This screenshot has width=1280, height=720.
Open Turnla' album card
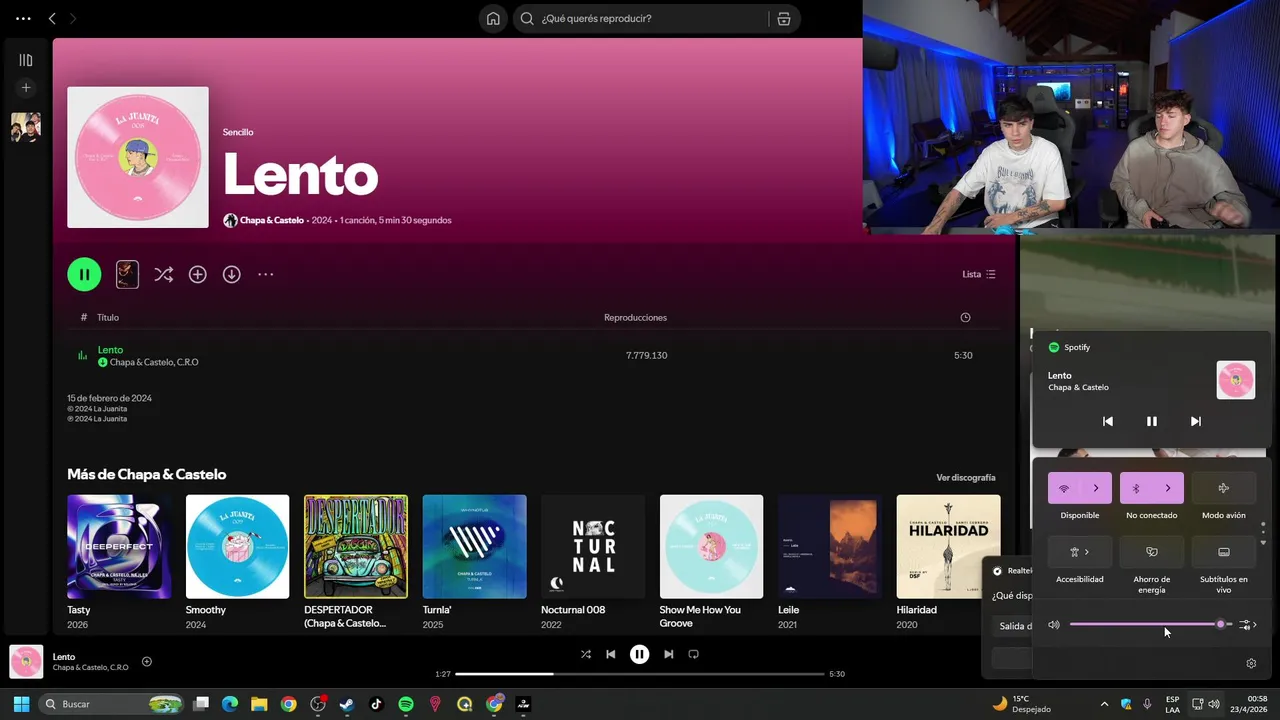pyautogui.click(x=474, y=562)
